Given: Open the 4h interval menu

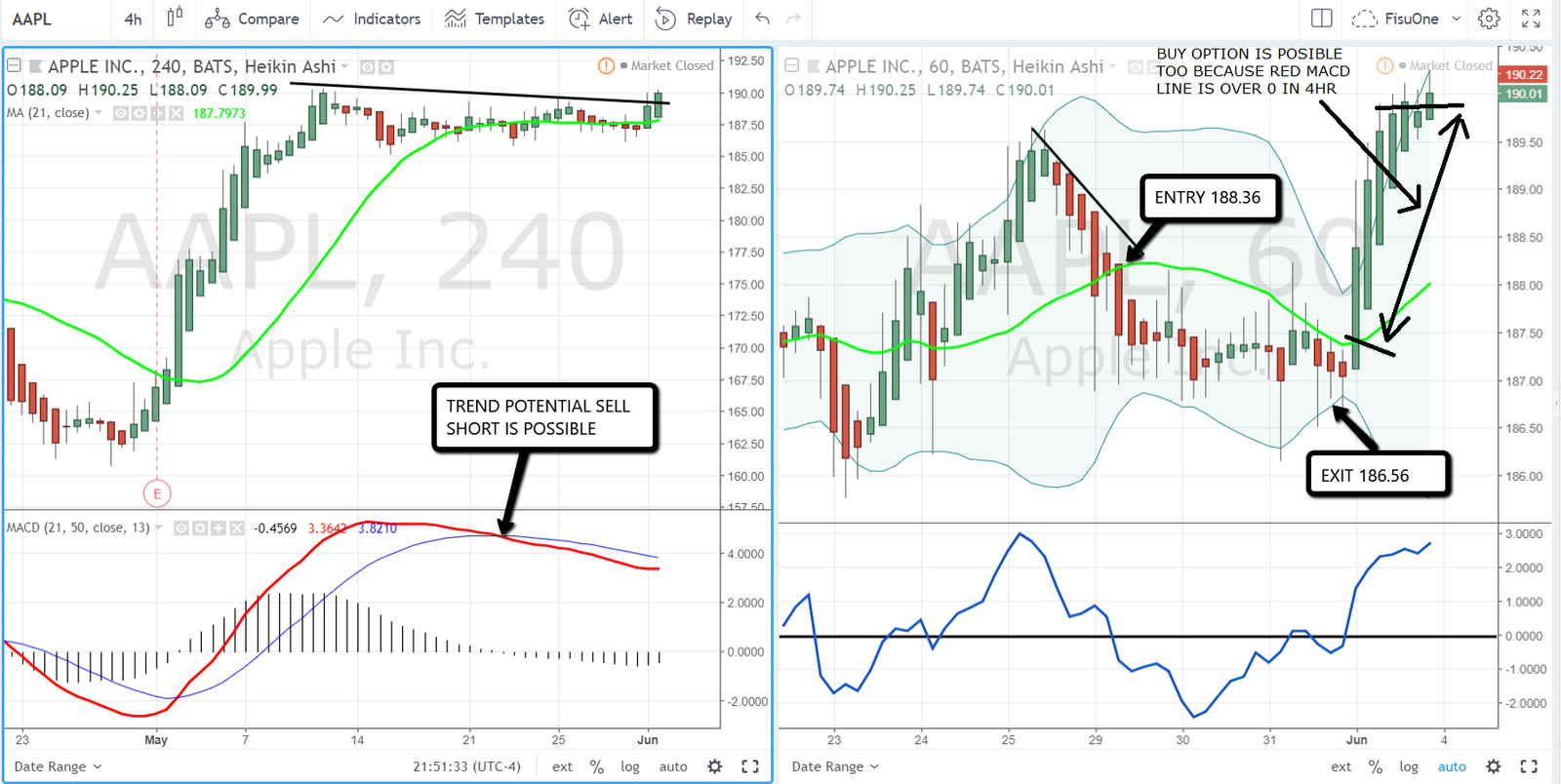Looking at the screenshot, I should pos(133,19).
